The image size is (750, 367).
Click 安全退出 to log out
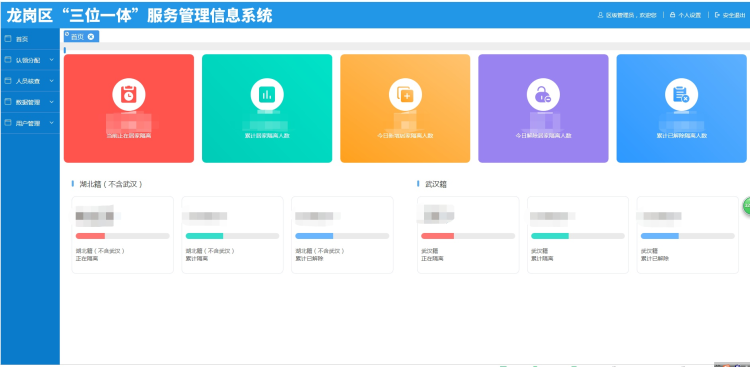point(734,15)
